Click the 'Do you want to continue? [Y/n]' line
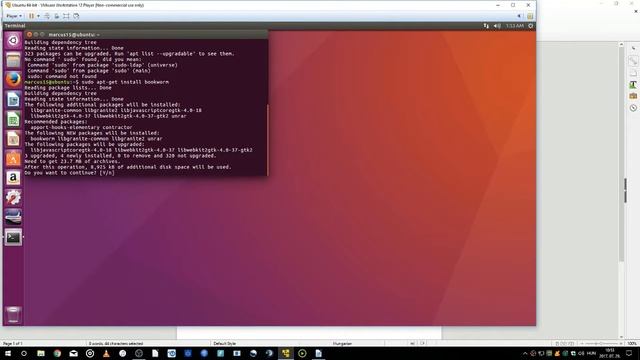This screenshot has width=640, height=360. tap(69, 173)
